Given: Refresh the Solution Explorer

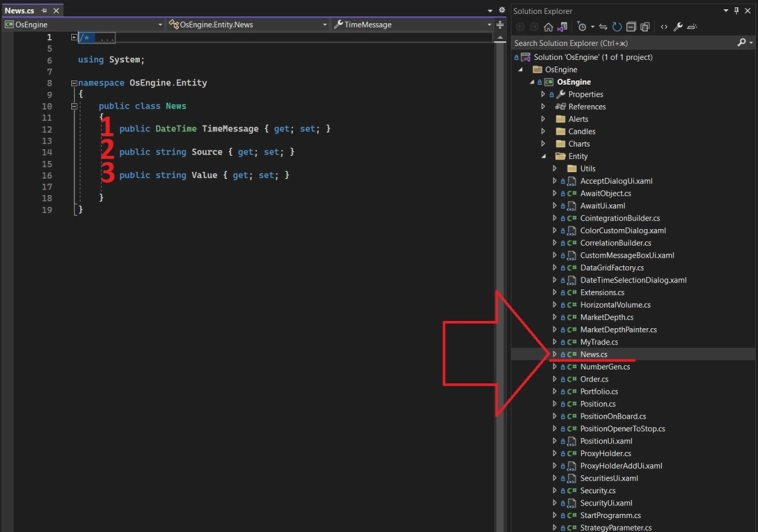Looking at the screenshot, I should coord(617,27).
